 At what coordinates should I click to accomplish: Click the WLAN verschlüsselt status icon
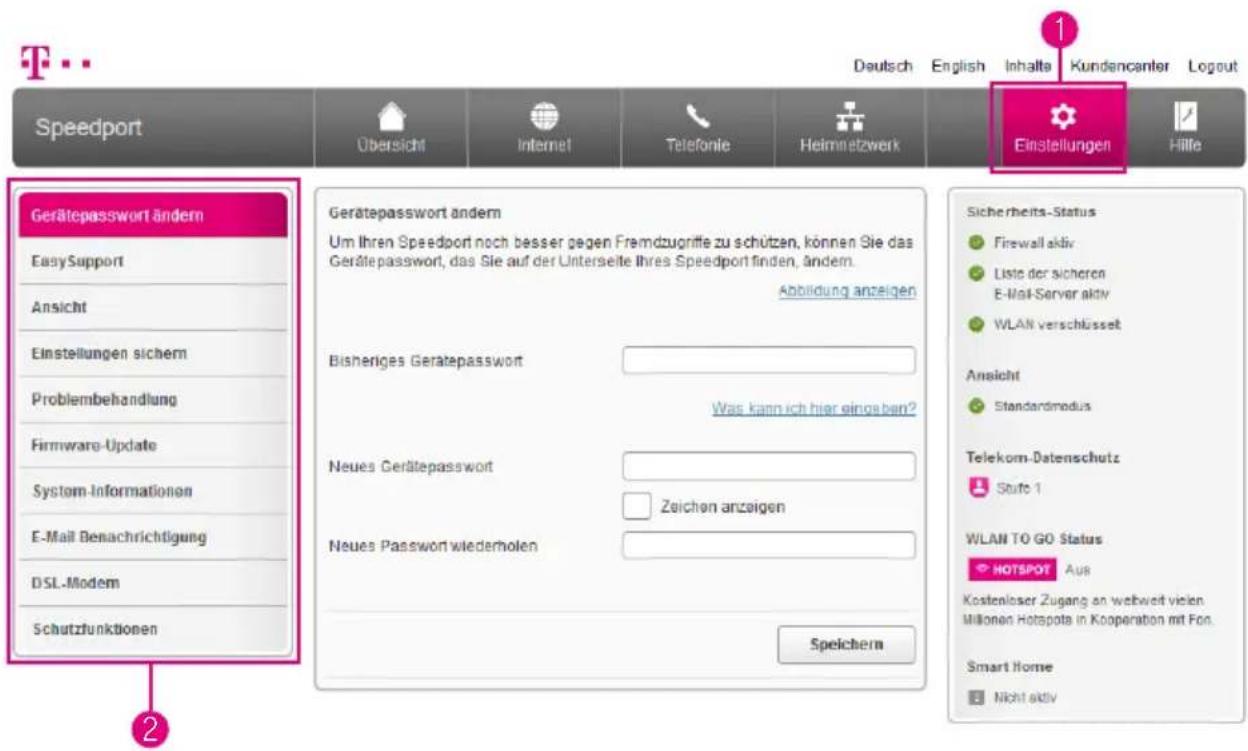975,324
